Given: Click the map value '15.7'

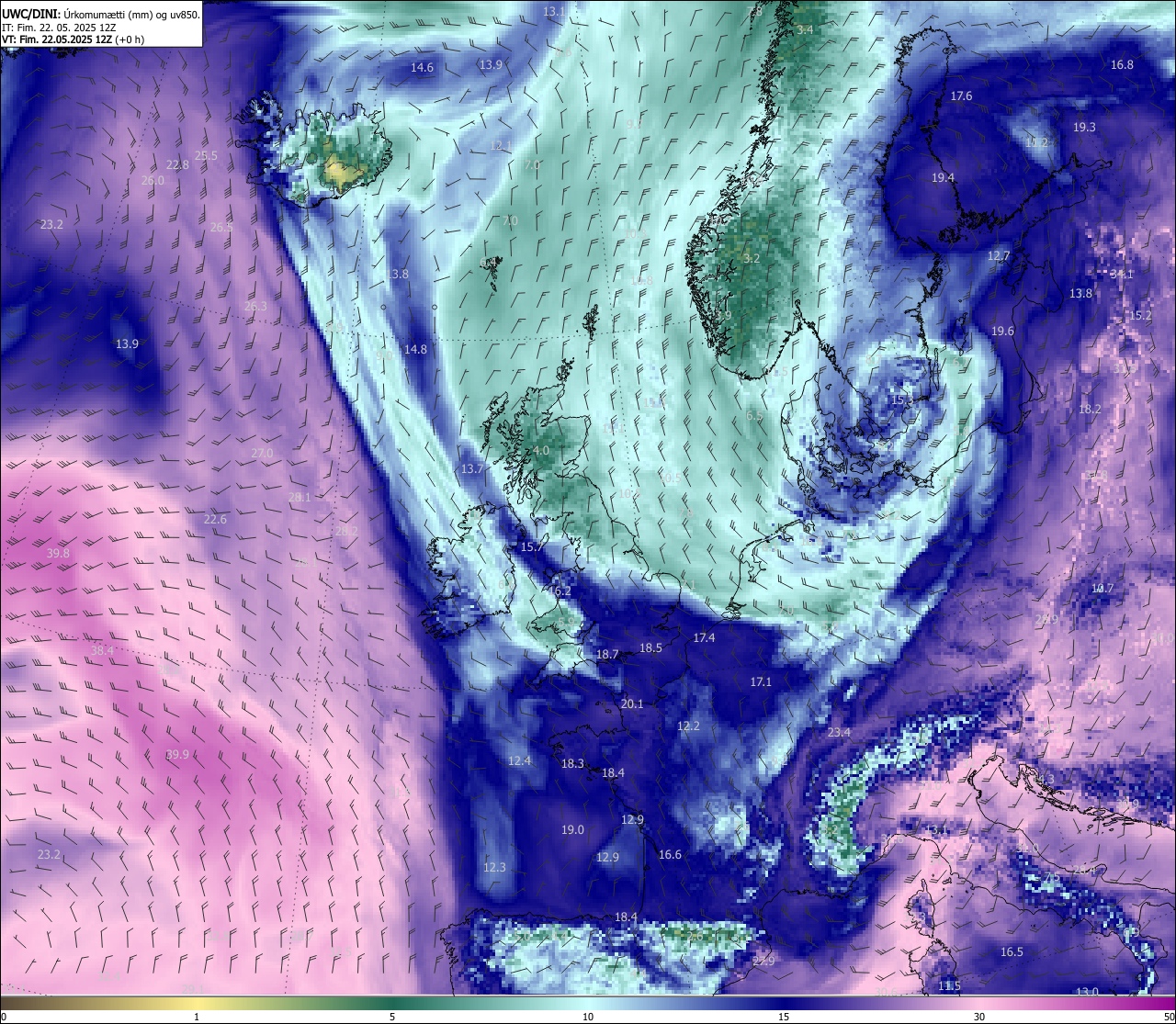Looking at the screenshot, I should coord(532,547).
